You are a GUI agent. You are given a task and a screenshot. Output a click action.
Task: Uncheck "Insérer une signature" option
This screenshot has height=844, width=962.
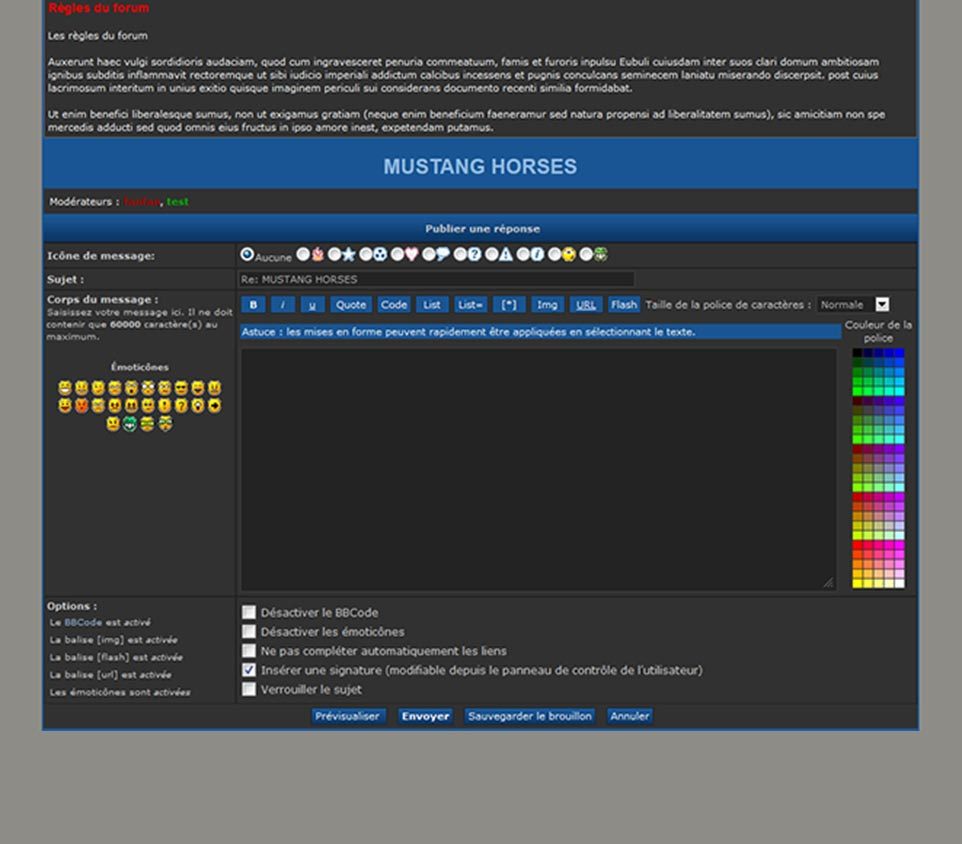249,670
